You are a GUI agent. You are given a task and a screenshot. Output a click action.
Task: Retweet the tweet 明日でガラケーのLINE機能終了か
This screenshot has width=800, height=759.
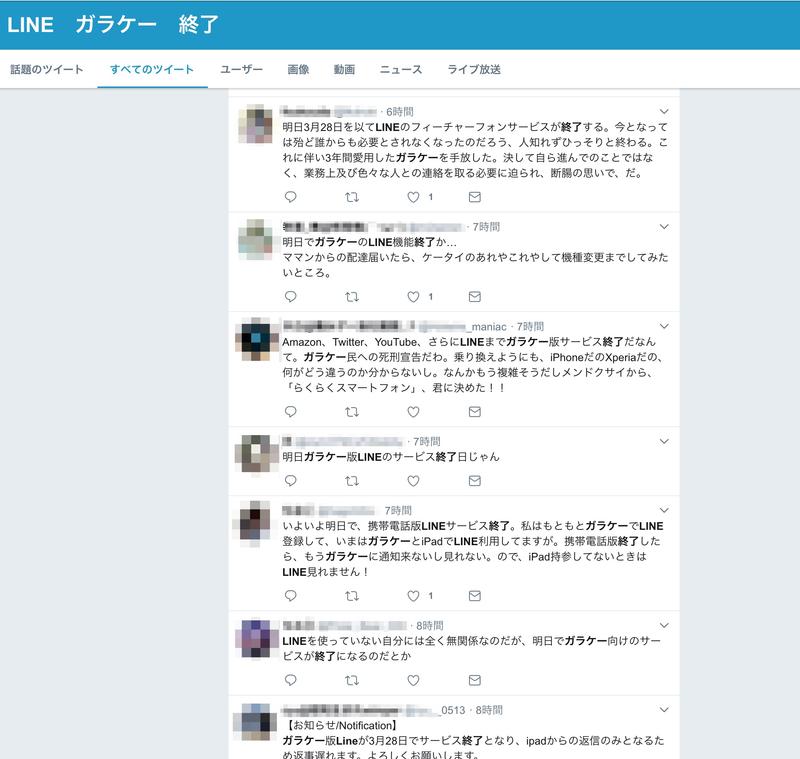pyautogui.click(x=352, y=296)
